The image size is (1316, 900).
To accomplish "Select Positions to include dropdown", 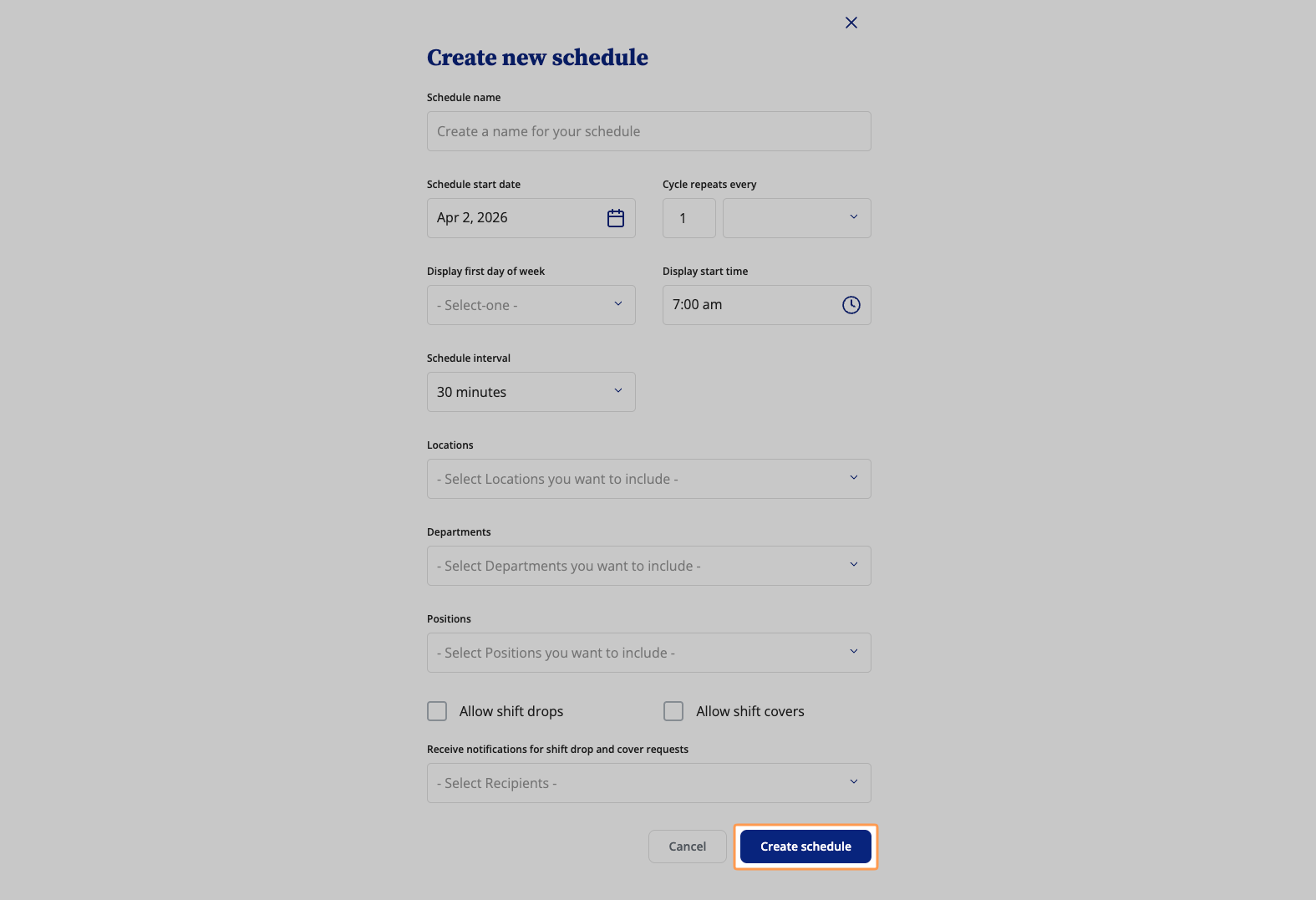I will (x=648, y=653).
